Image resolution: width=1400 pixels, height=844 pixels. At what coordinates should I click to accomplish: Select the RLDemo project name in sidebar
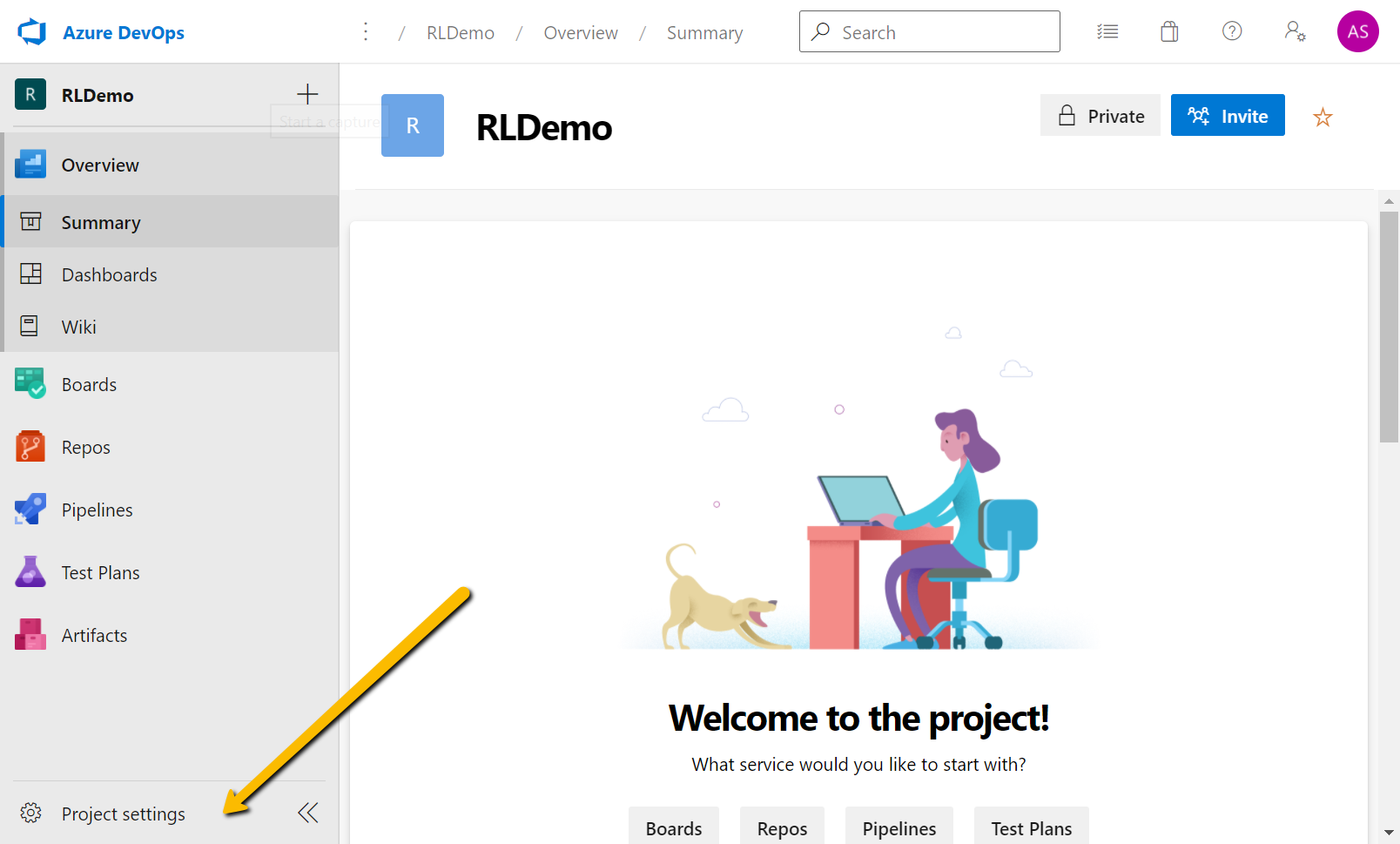(98, 96)
